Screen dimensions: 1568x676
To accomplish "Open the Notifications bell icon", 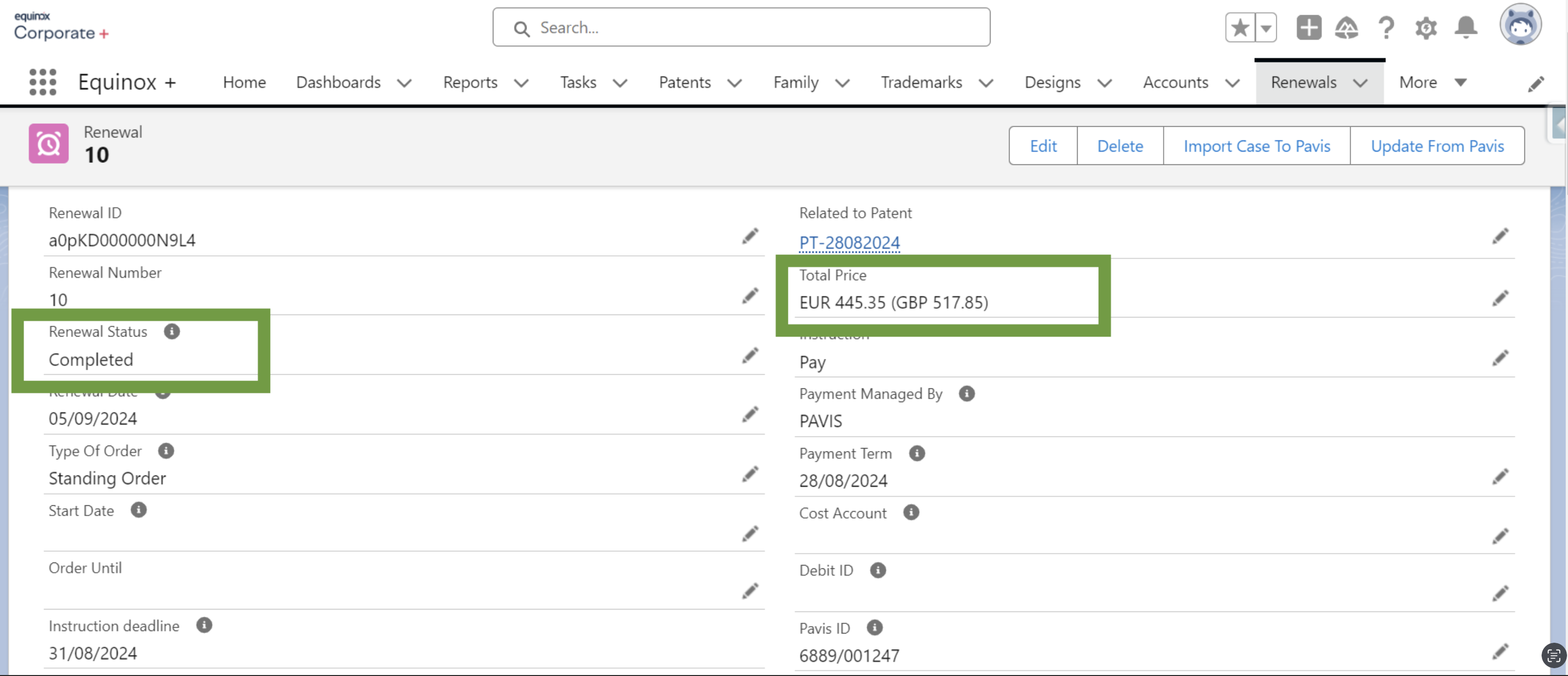I will pyautogui.click(x=1466, y=28).
